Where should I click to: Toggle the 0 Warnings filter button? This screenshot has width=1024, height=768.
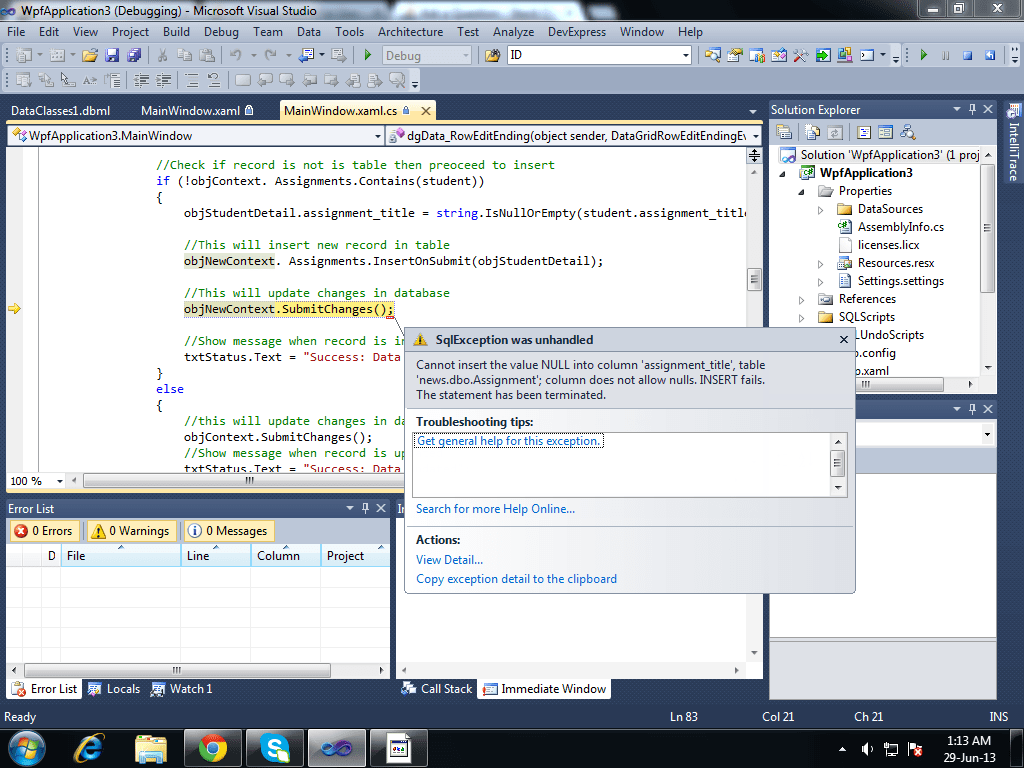[x=133, y=531]
